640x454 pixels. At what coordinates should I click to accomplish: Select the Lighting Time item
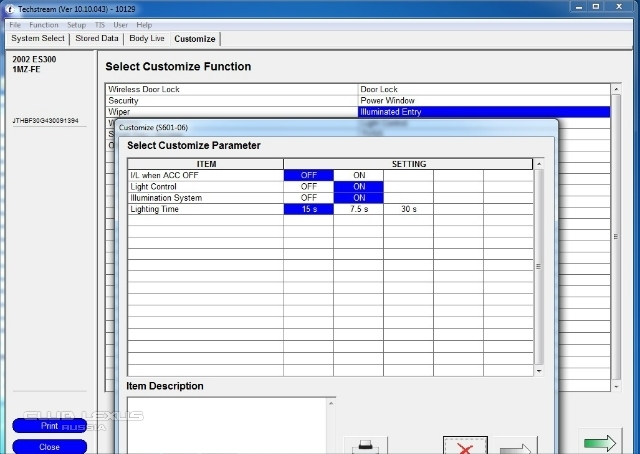[x=205, y=209]
